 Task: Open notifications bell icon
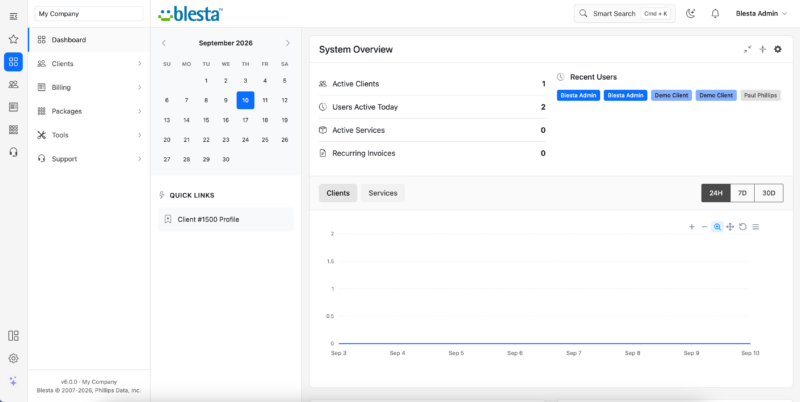(715, 14)
